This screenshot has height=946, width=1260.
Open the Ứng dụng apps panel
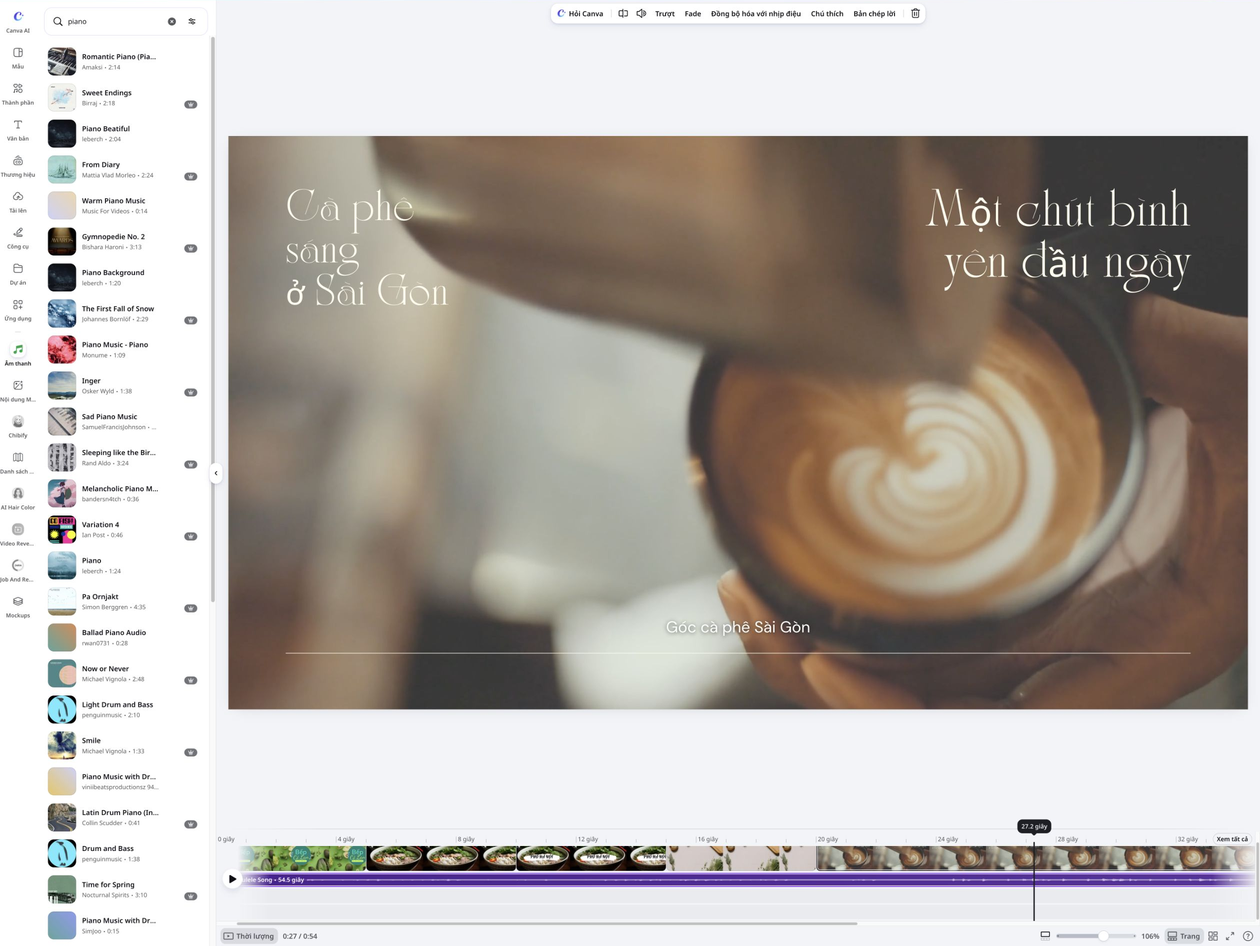18,309
